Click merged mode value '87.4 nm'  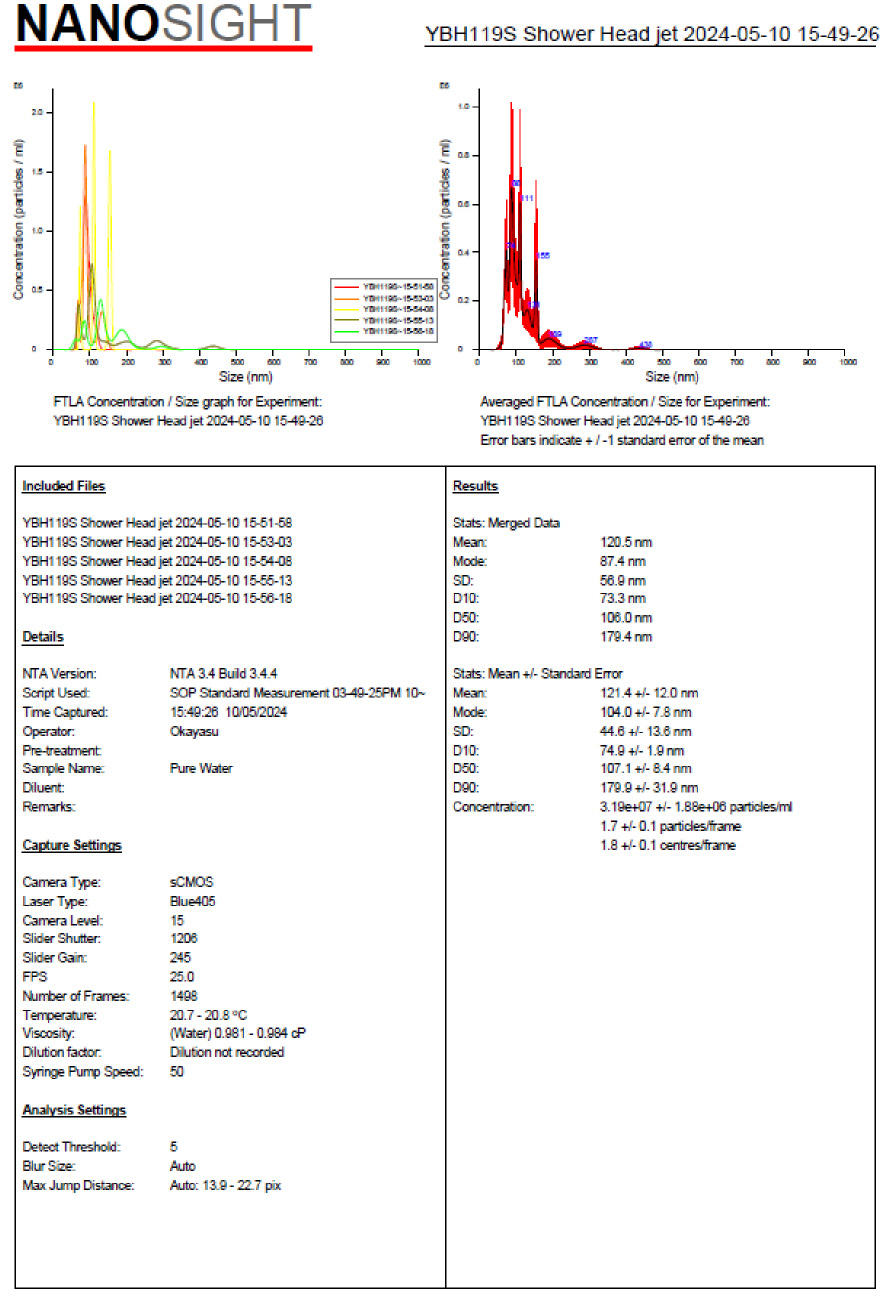pos(622,560)
